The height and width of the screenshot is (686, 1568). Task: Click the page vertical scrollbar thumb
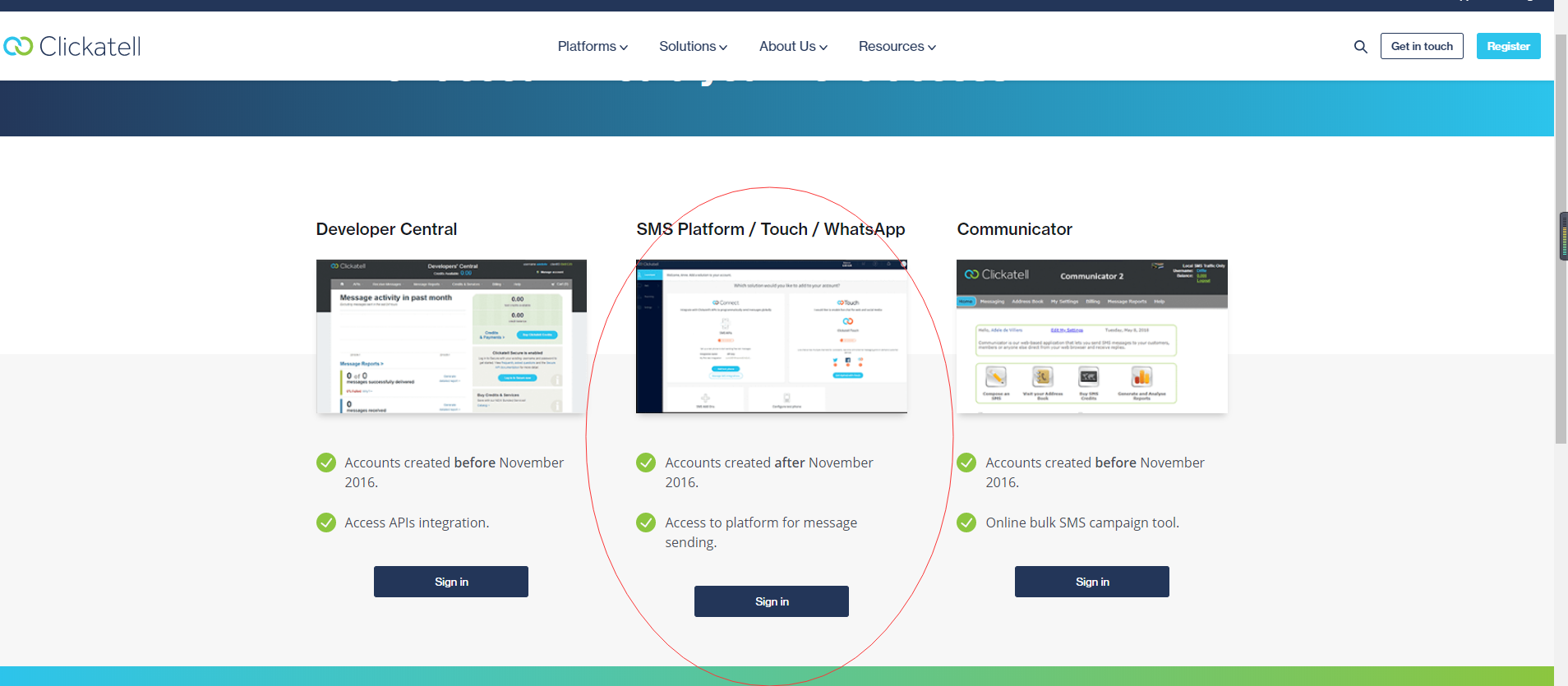(x=1561, y=238)
